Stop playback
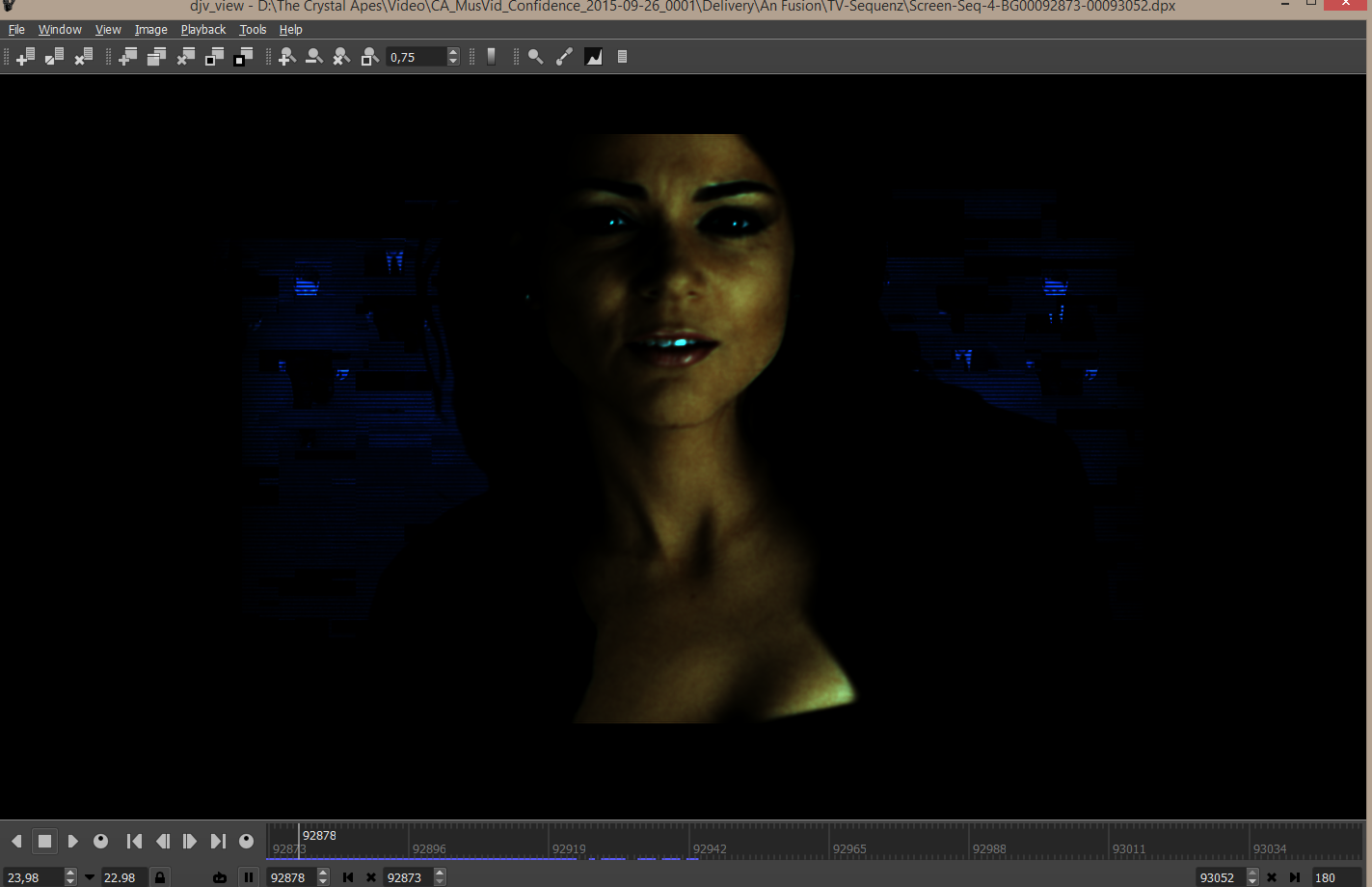This screenshot has height=887, width=1372. pos(44,841)
